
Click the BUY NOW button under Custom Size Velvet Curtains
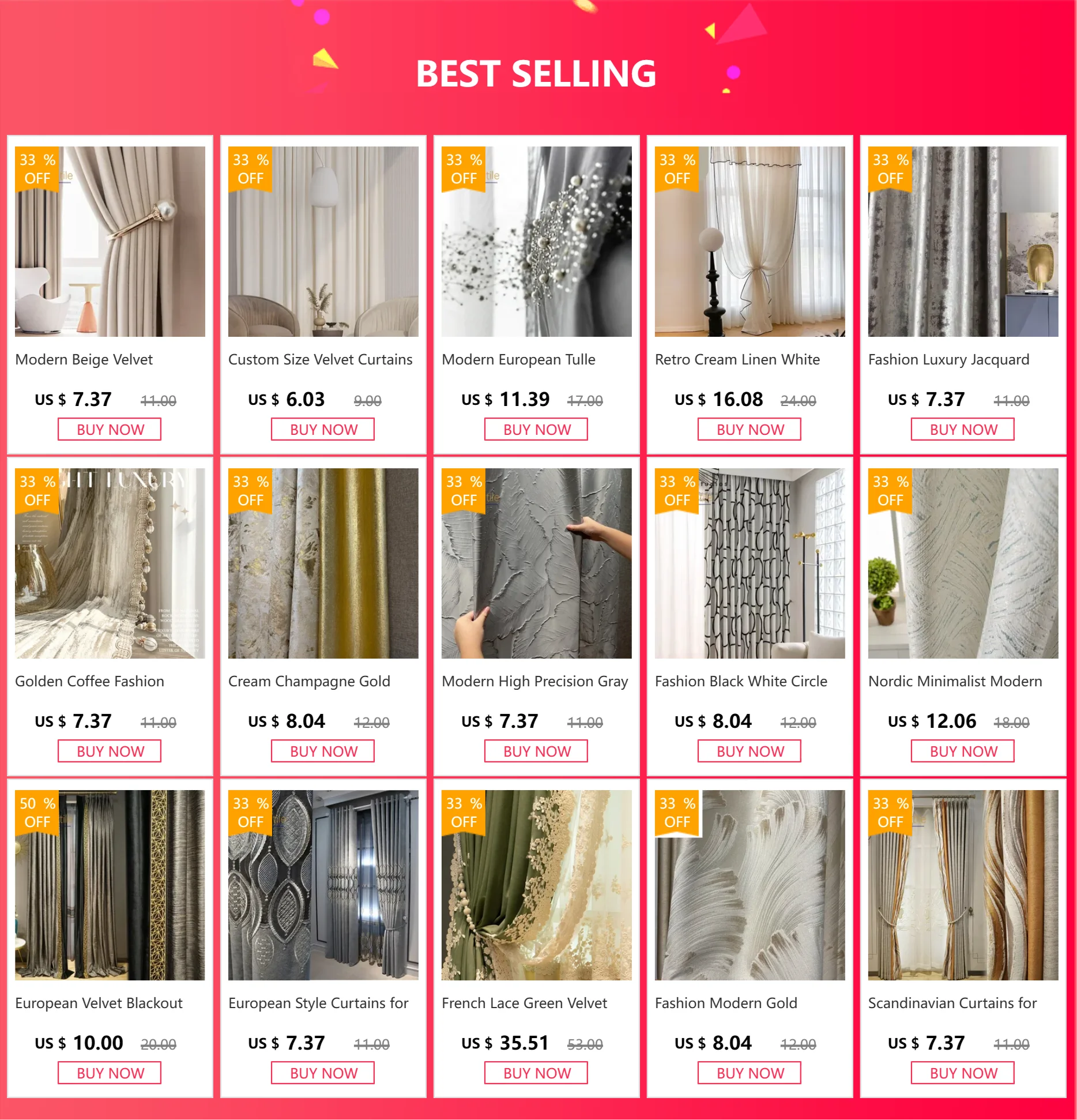tap(323, 430)
